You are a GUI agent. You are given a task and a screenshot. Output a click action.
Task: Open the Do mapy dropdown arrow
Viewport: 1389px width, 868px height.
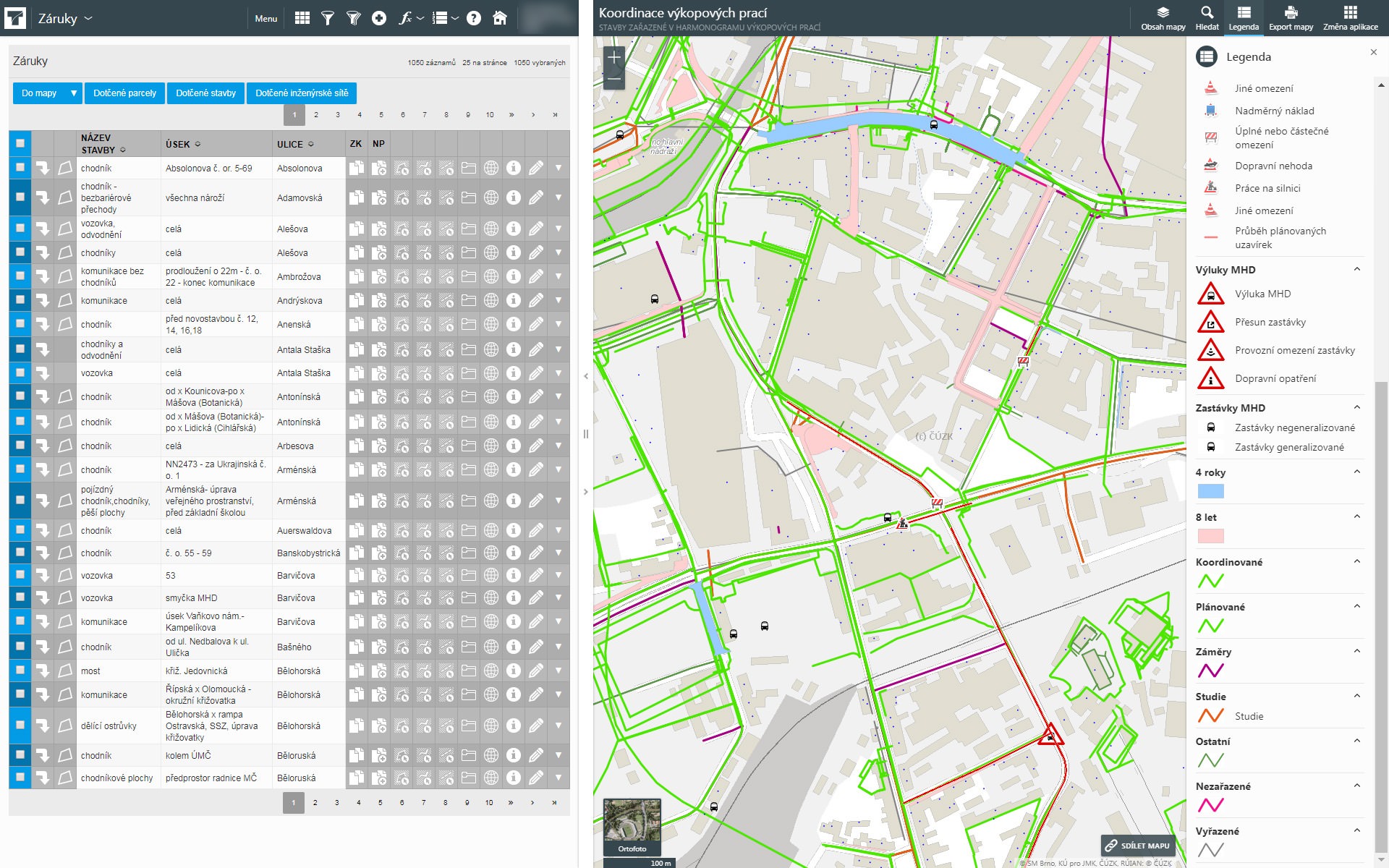tap(73, 93)
